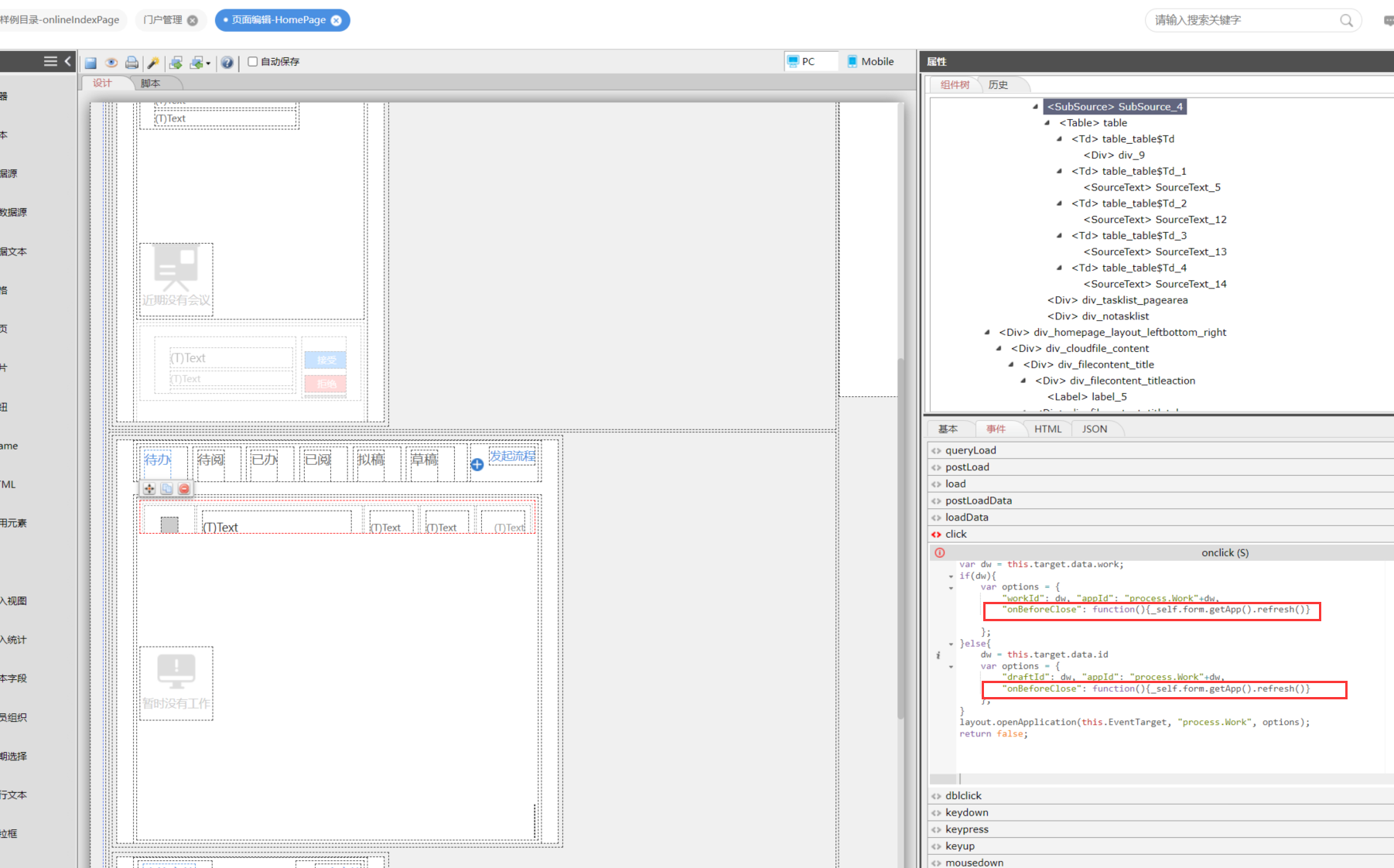Click the blue save icon in the toolbar
The height and width of the screenshot is (868, 1394).
[91, 63]
